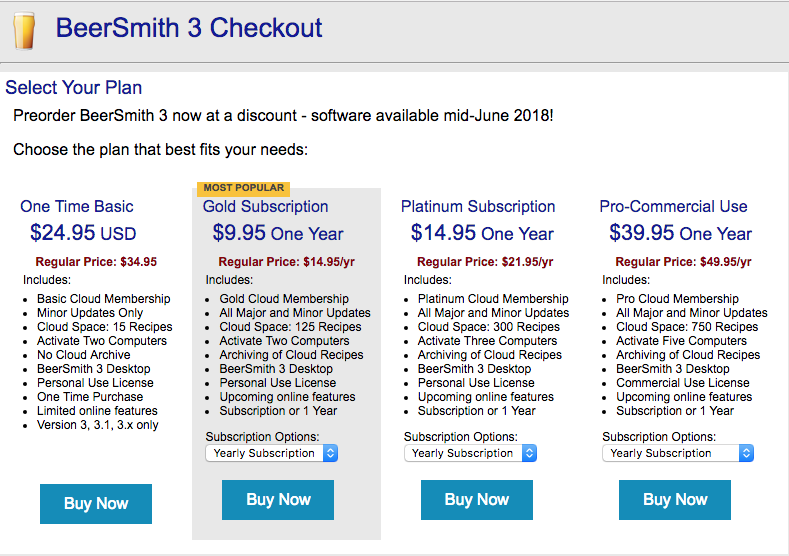Click the beer glass logo icon

(x=24, y=30)
